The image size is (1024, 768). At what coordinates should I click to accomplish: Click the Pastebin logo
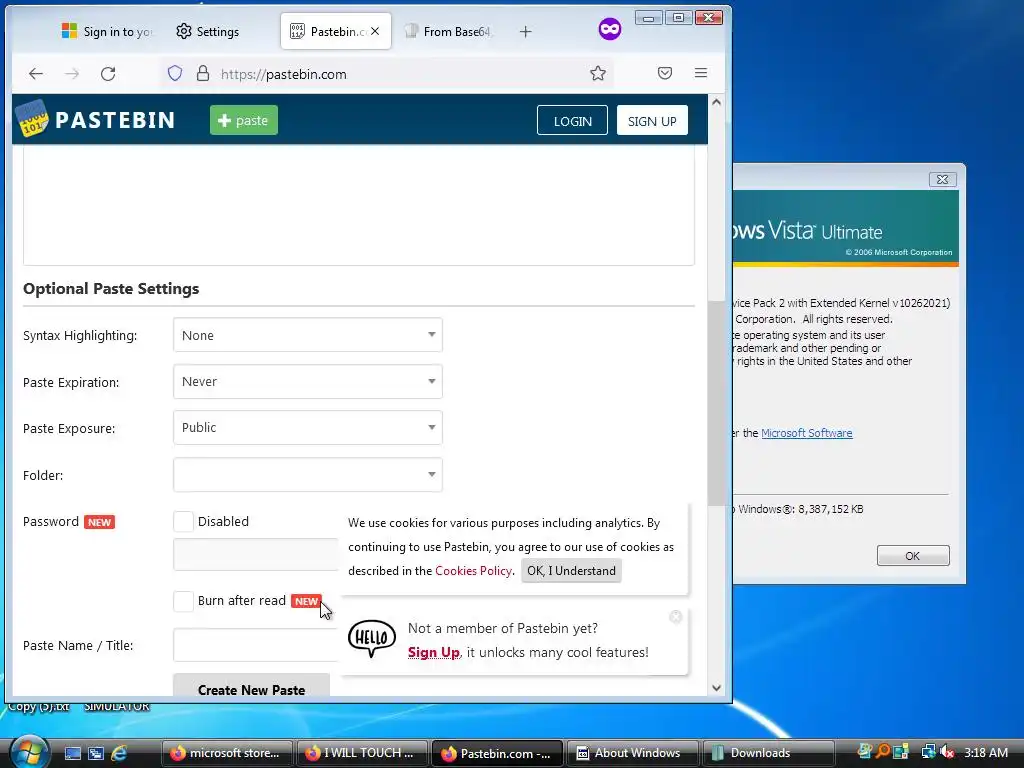click(x=96, y=119)
